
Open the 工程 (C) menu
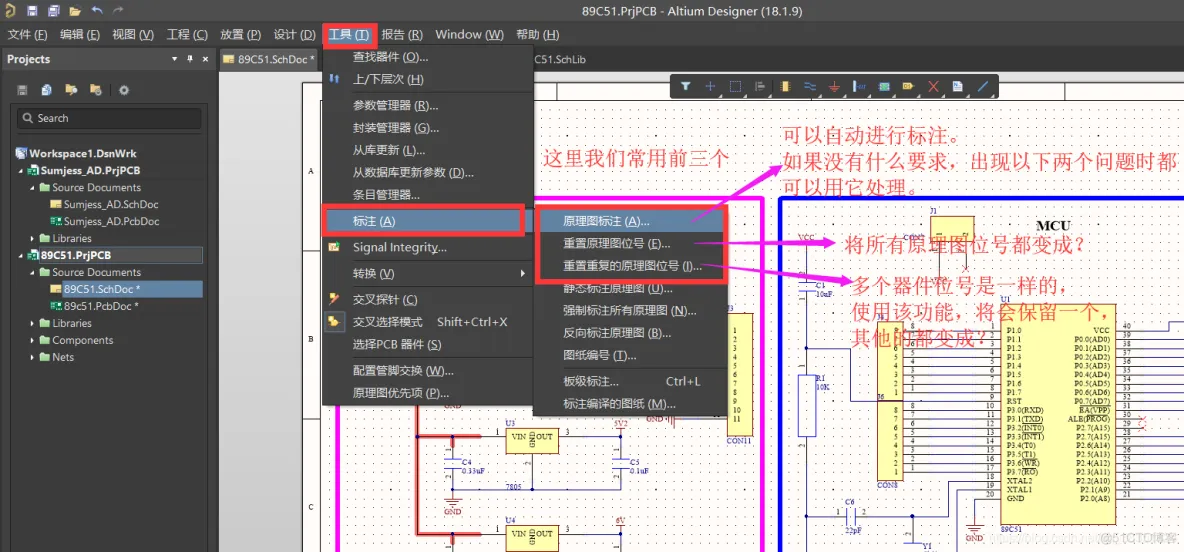click(187, 35)
